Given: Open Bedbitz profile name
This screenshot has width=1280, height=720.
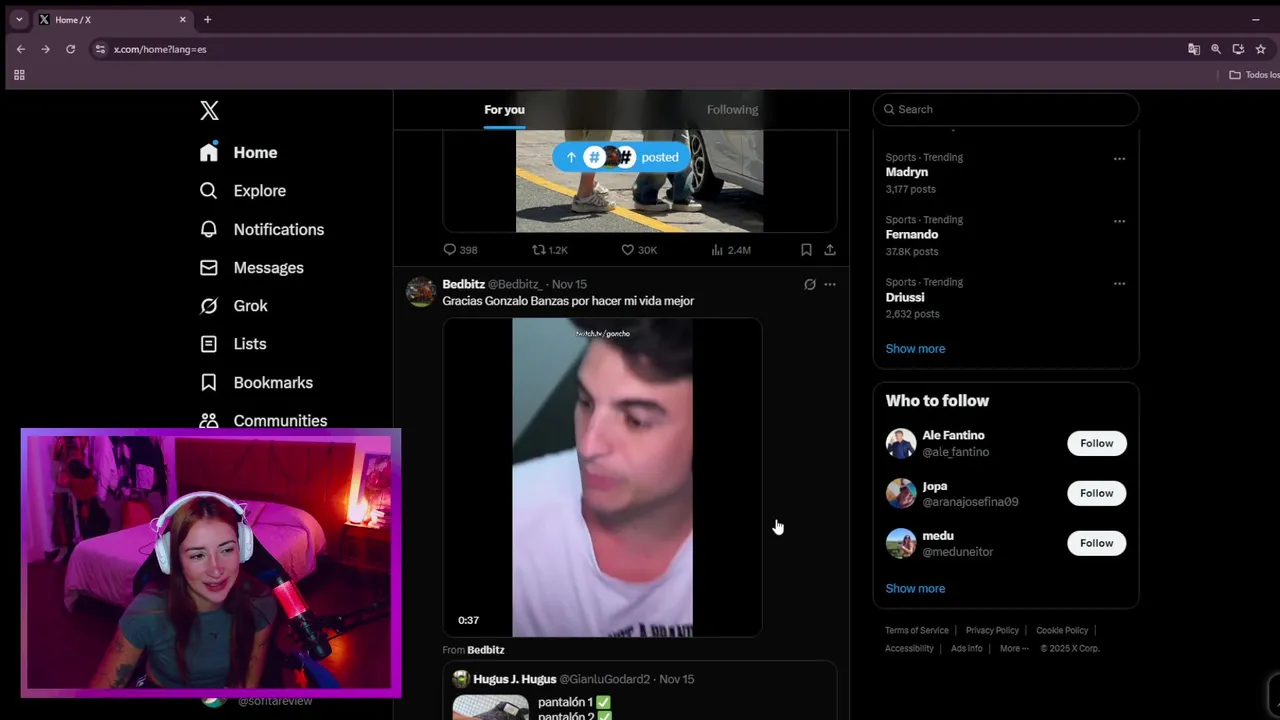Looking at the screenshot, I should [x=463, y=284].
